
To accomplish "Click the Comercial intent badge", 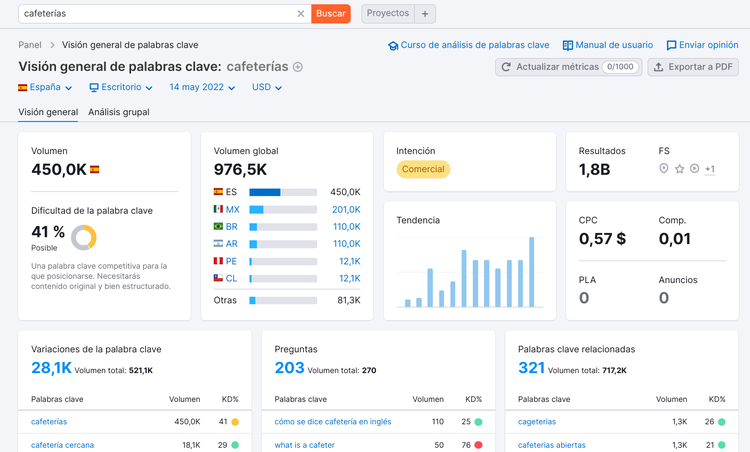I will click(423, 169).
